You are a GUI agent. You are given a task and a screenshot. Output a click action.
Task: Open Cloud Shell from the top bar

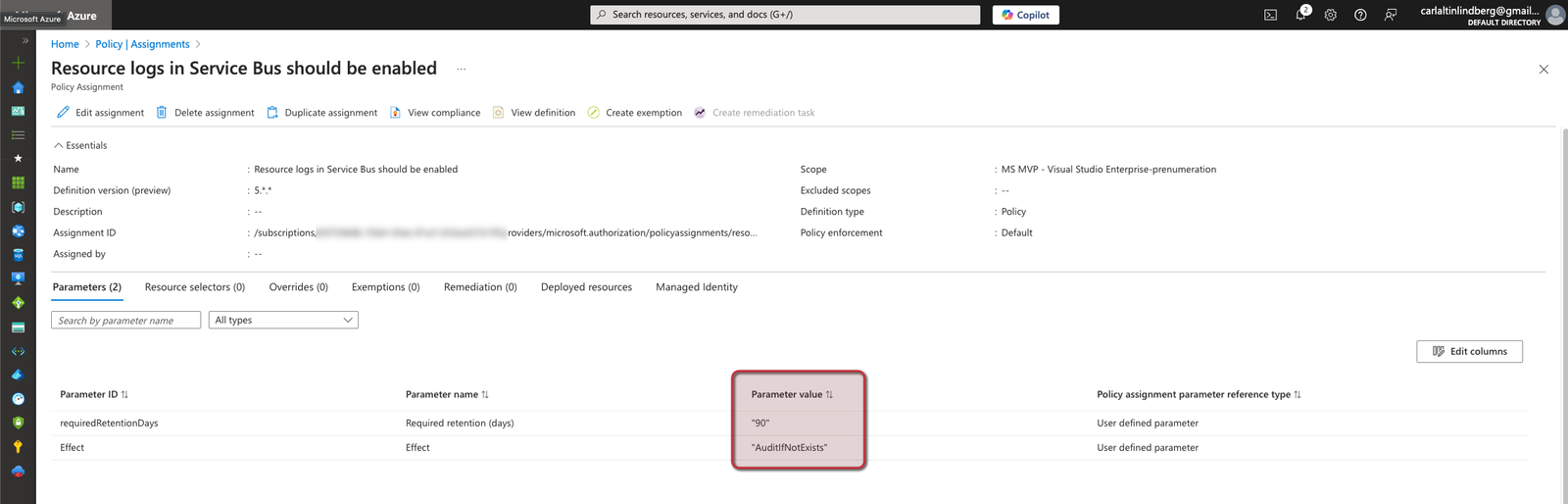pyautogui.click(x=1270, y=15)
